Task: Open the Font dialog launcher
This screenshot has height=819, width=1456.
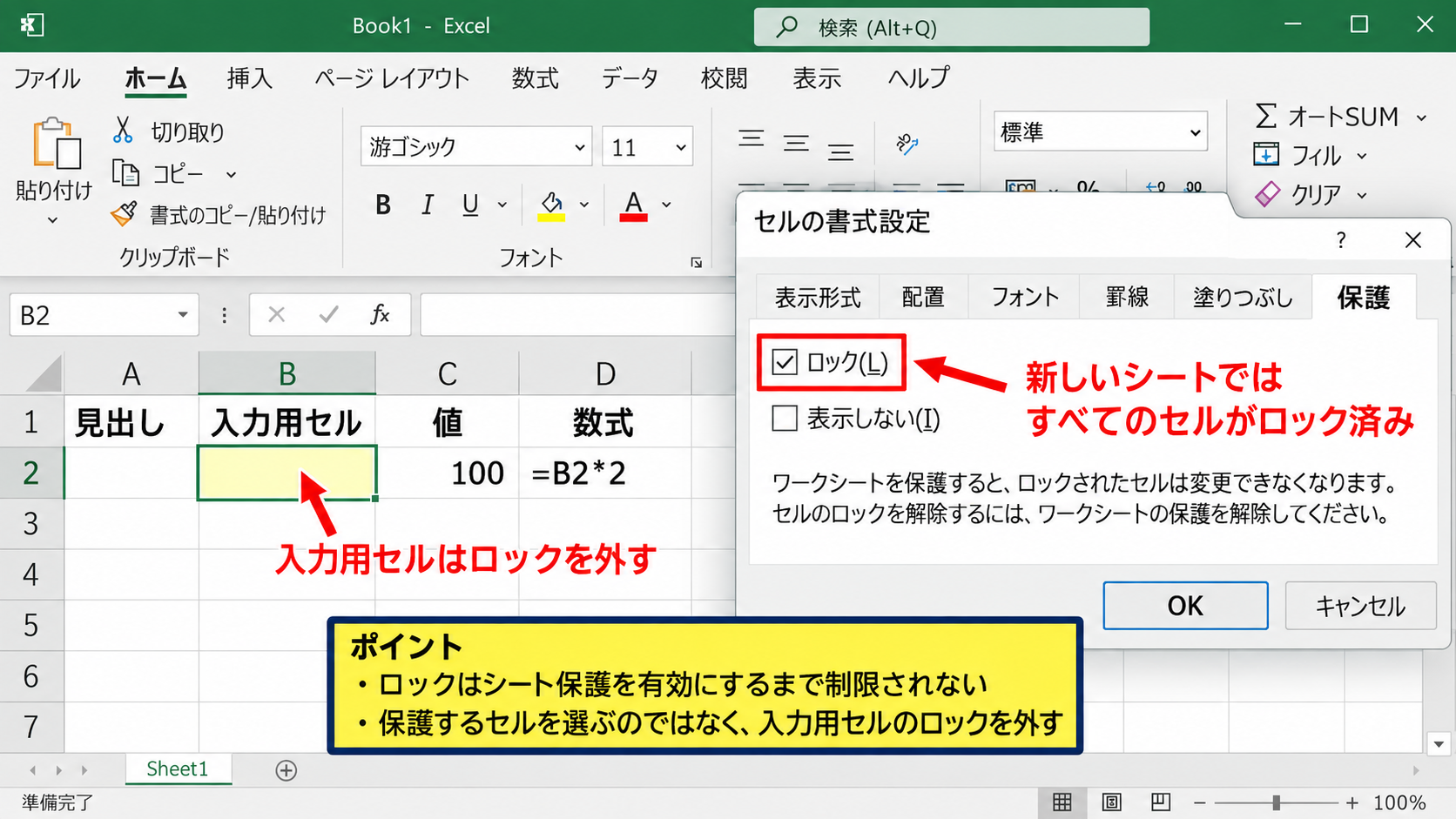Action: (x=697, y=262)
